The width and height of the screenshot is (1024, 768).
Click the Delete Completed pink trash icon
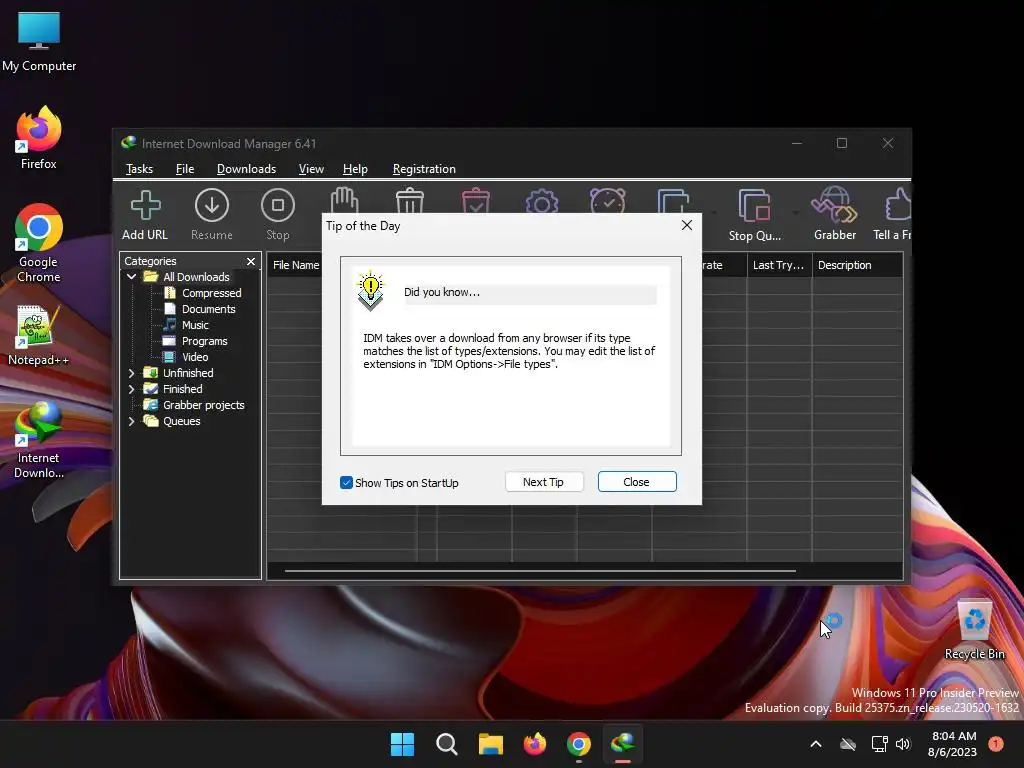(475, 200)
